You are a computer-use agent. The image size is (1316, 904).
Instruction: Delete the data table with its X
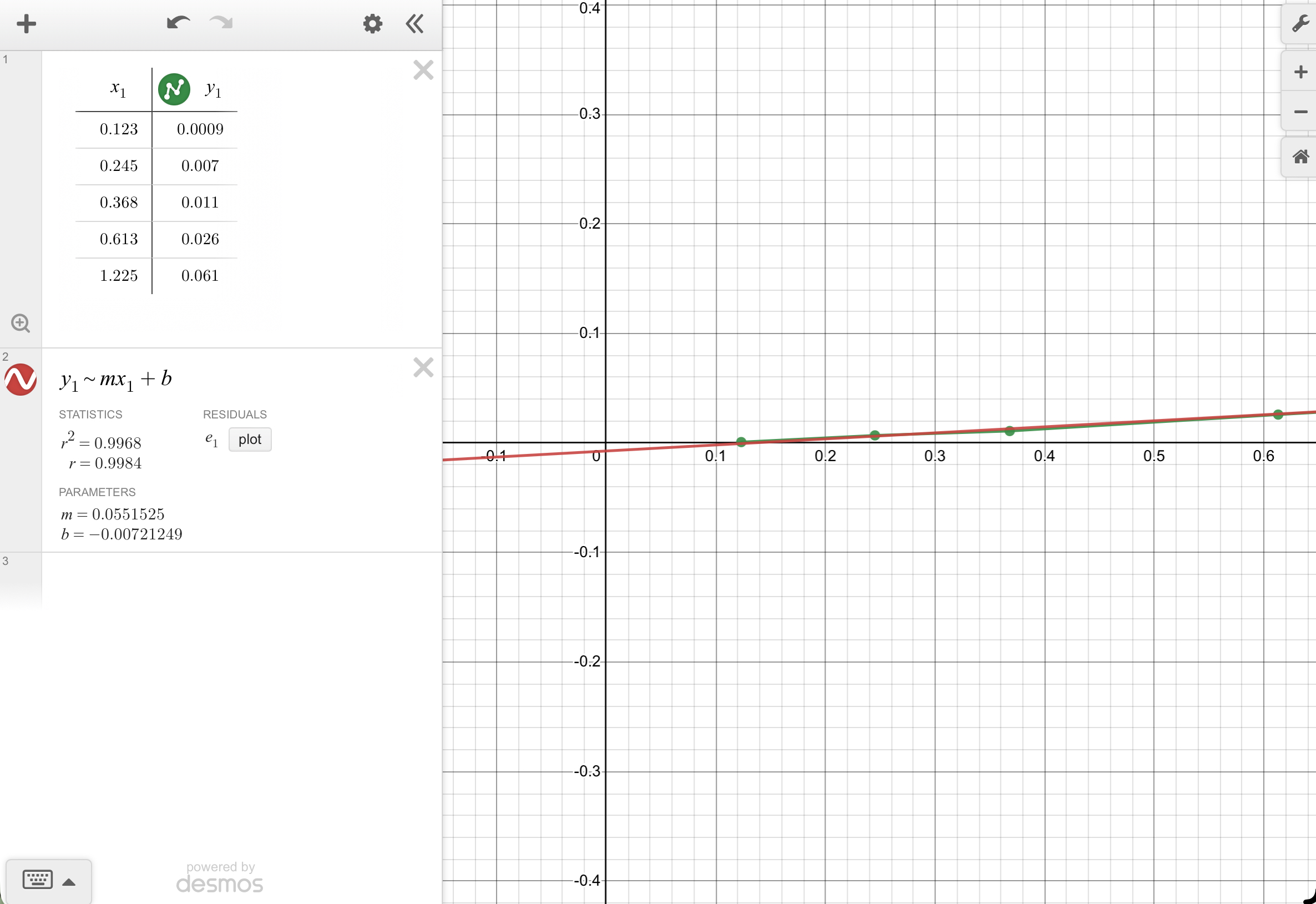(x=423, y=70)
